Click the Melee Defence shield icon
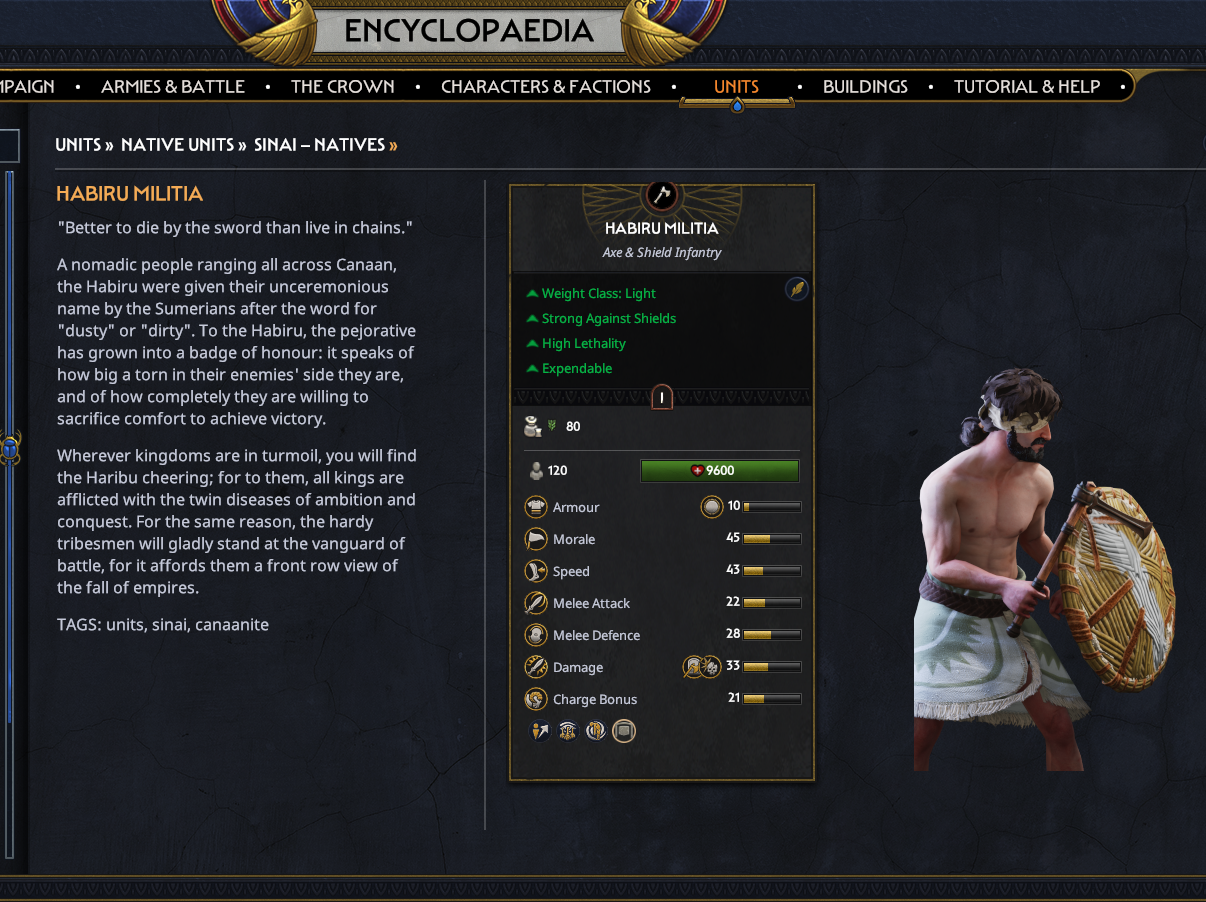Viewport: 1206px width, 902px height. pyautogui.click(x=537, y=635)
